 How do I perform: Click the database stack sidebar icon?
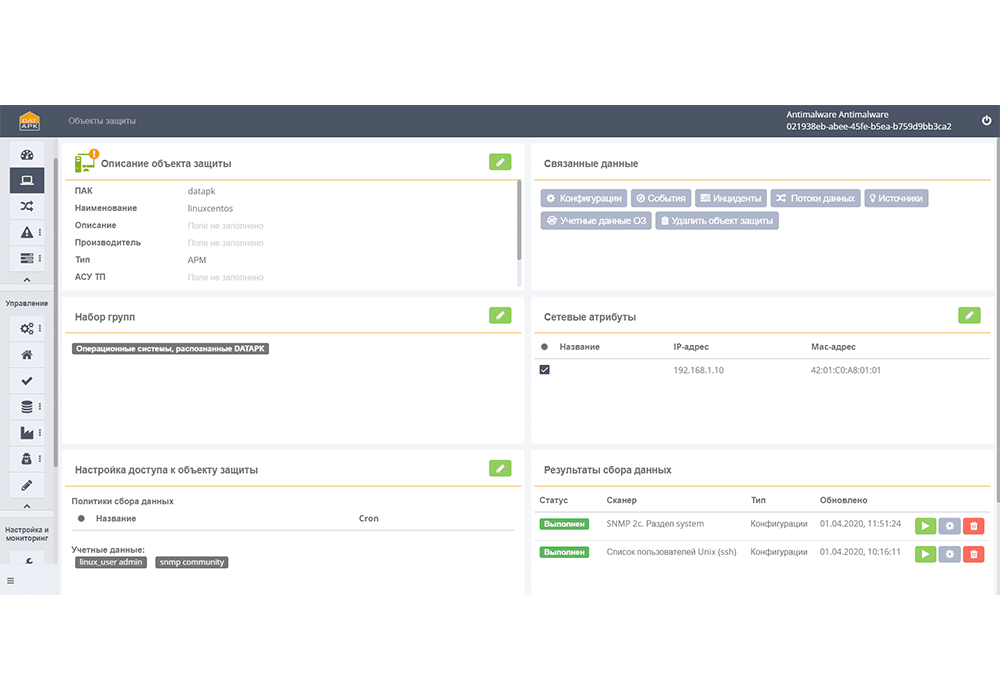point(27,406)
